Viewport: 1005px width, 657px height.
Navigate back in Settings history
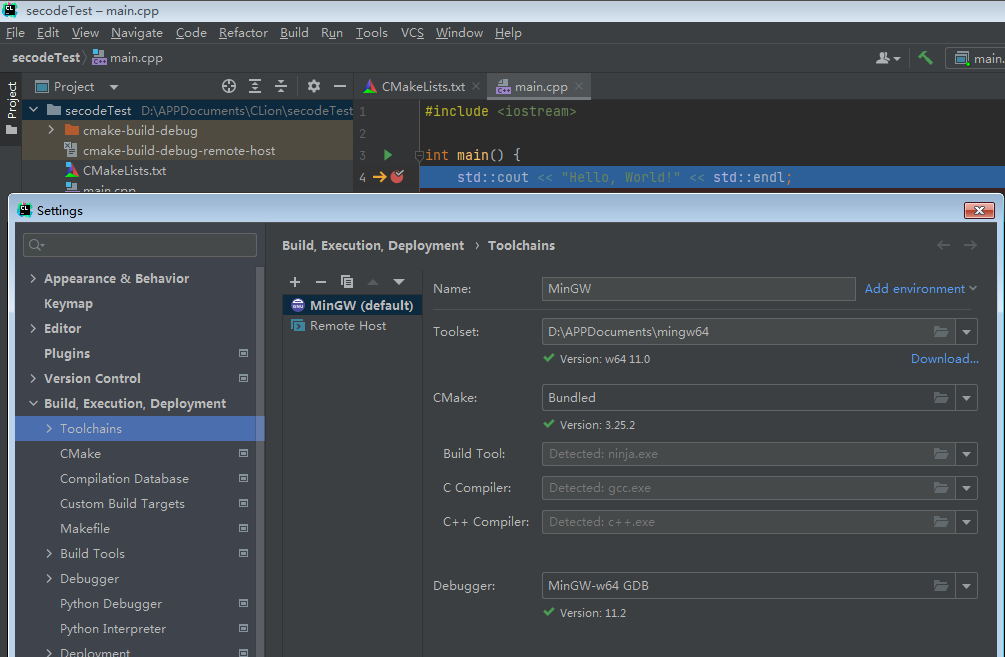[943, 245]
